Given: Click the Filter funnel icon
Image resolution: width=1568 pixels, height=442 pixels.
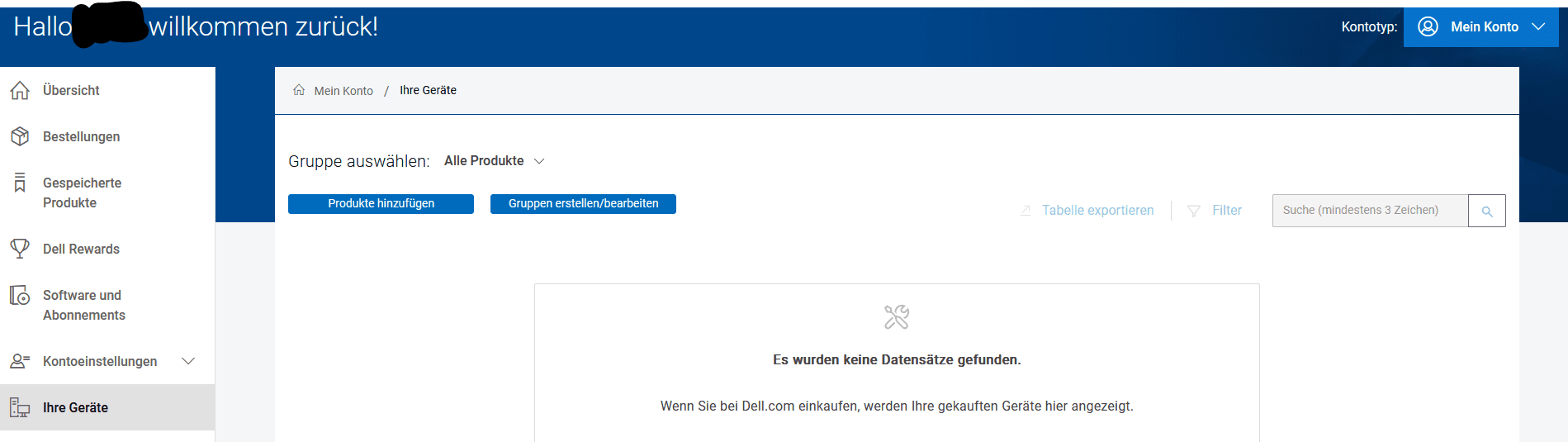Looking at the screenshot, I should click(1194, 211).
